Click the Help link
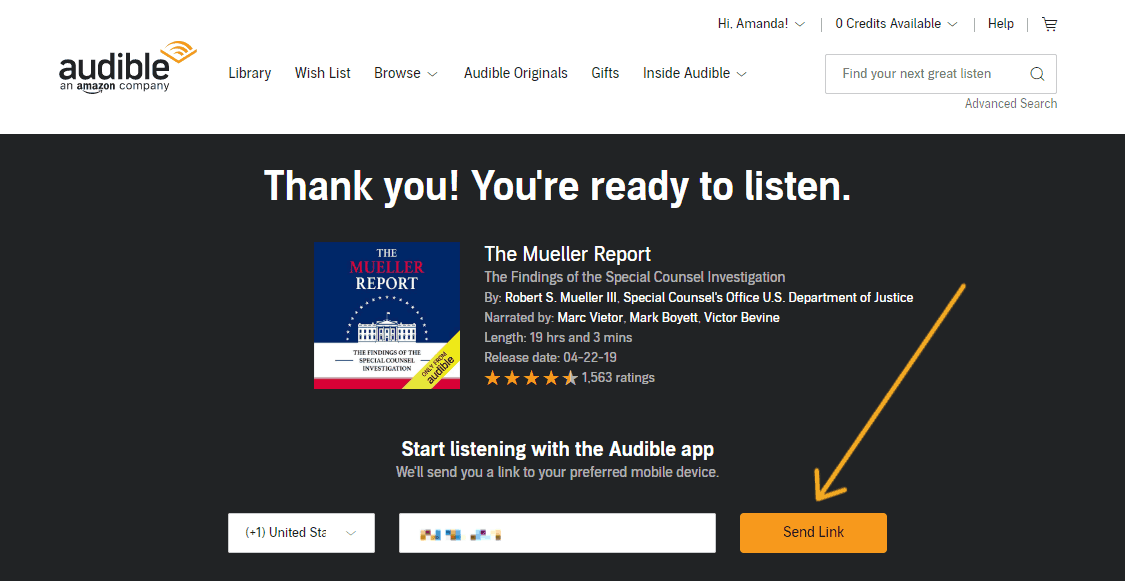Screen dimensions: 1127x581 [x=1000, y=24]
